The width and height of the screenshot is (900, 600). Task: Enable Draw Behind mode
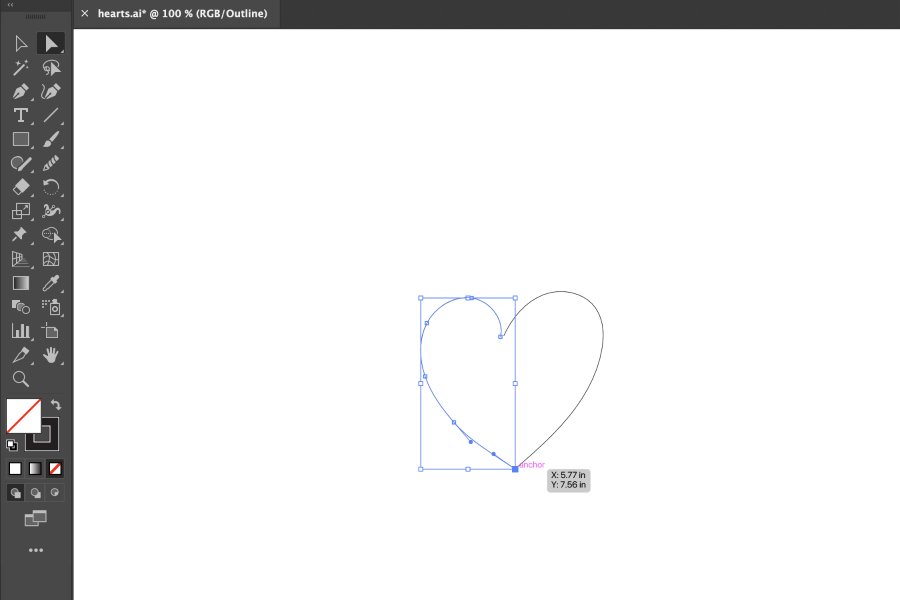[x=35, y=493]
